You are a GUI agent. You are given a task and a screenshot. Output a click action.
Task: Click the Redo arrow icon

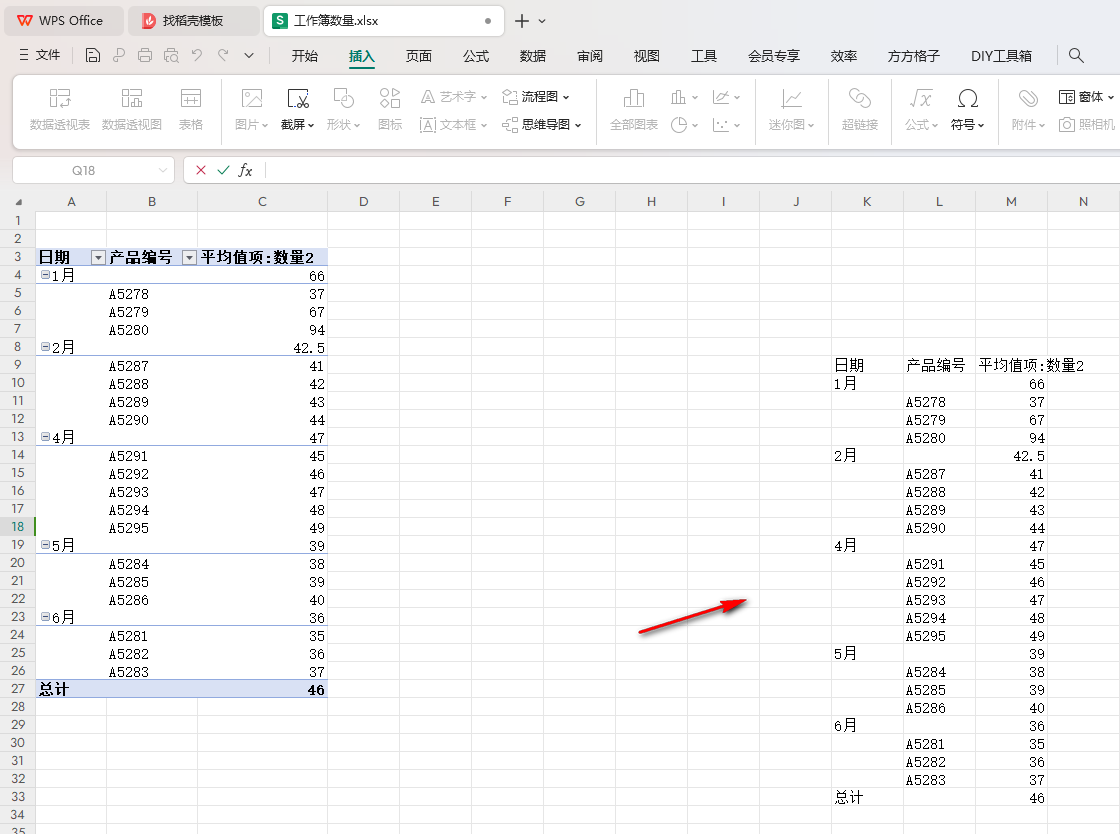tap(223, 55)
